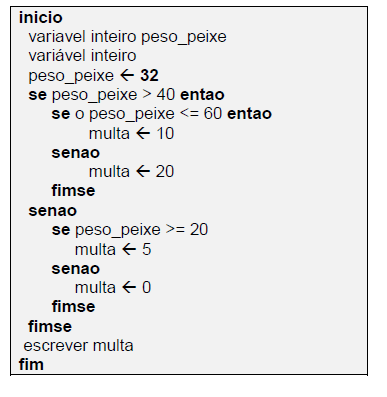The image size is (387, 397).
Task: Click the first indented 'senao' keyword
Action: [x=76, y=153]
